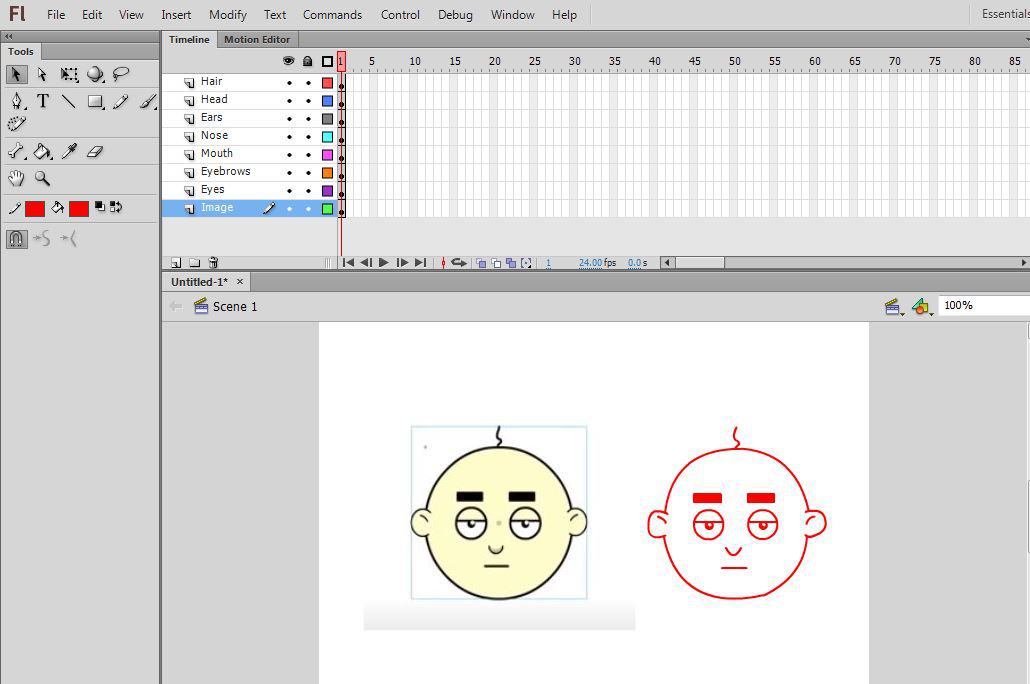Switch to the Motion Editor tab
Viewport: 1030px width, 684px height.
pyautogui.click(x=257, y=40)
